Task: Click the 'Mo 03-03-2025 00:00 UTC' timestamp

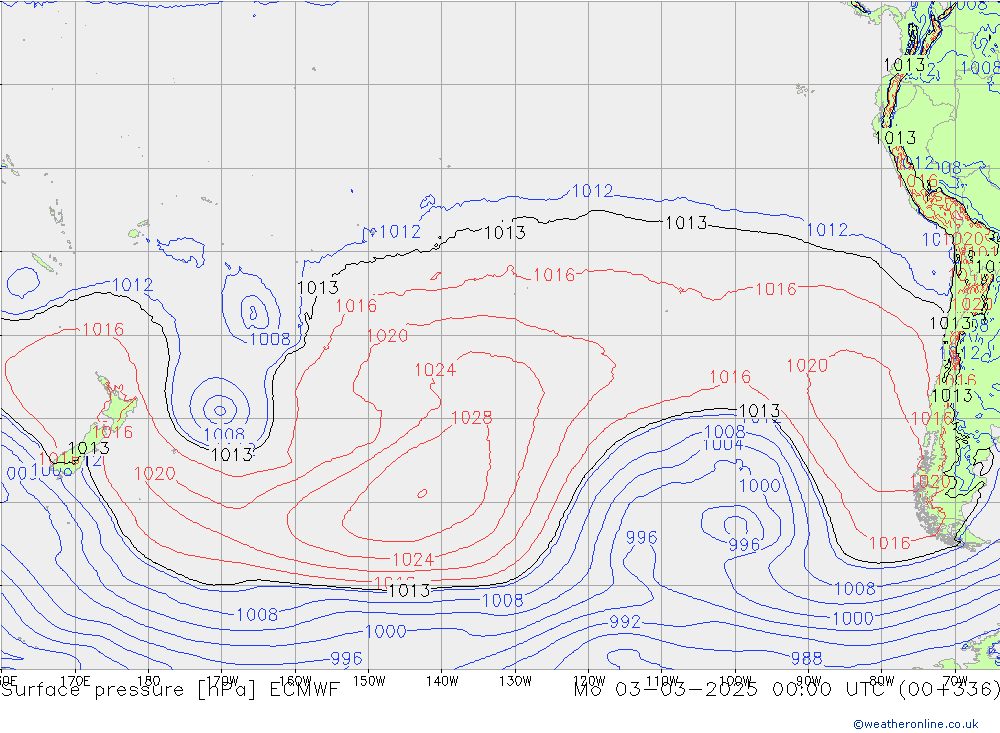Action: pos(732,690)
